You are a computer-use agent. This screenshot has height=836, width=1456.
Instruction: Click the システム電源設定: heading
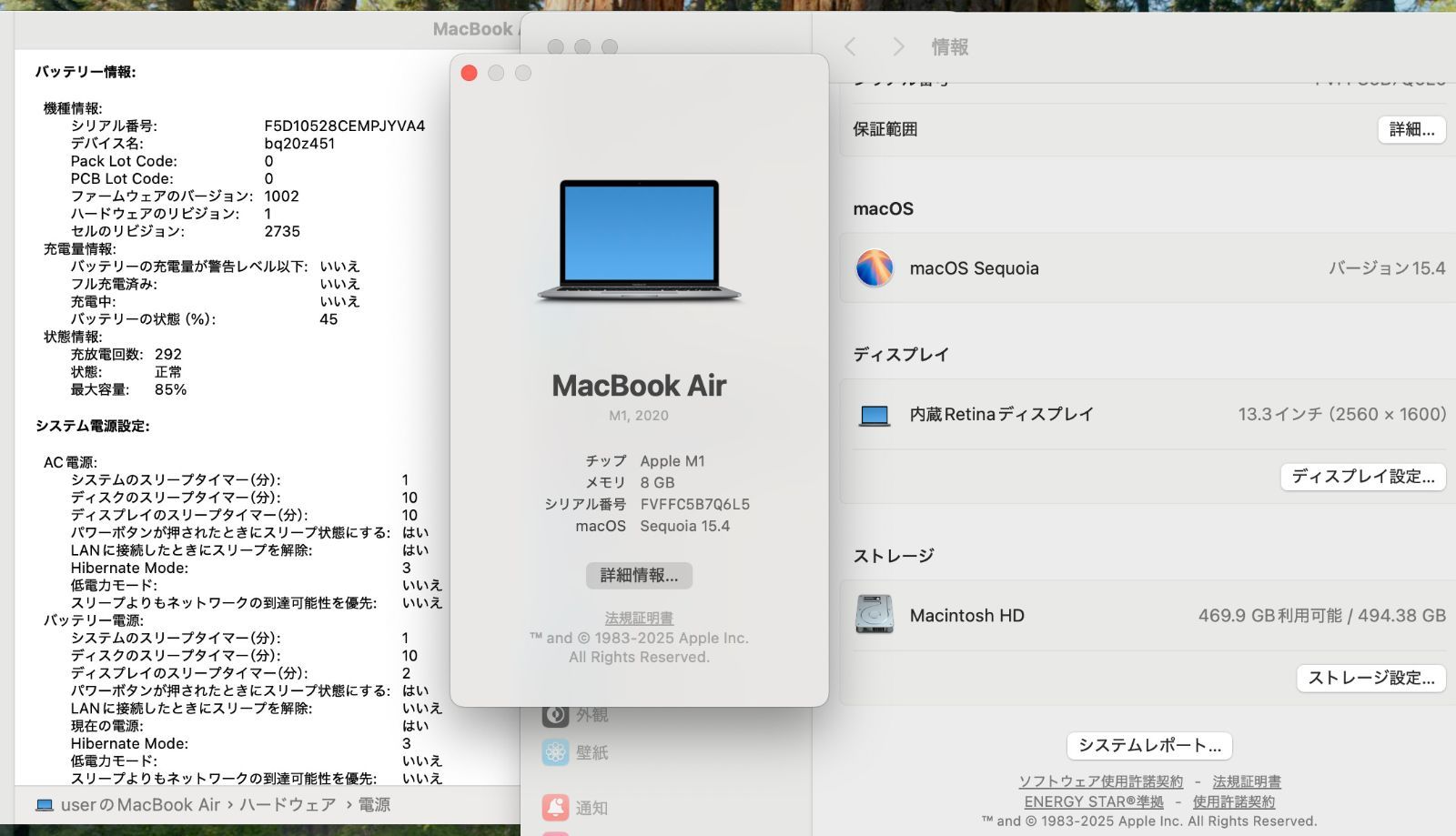pos(93,426)
